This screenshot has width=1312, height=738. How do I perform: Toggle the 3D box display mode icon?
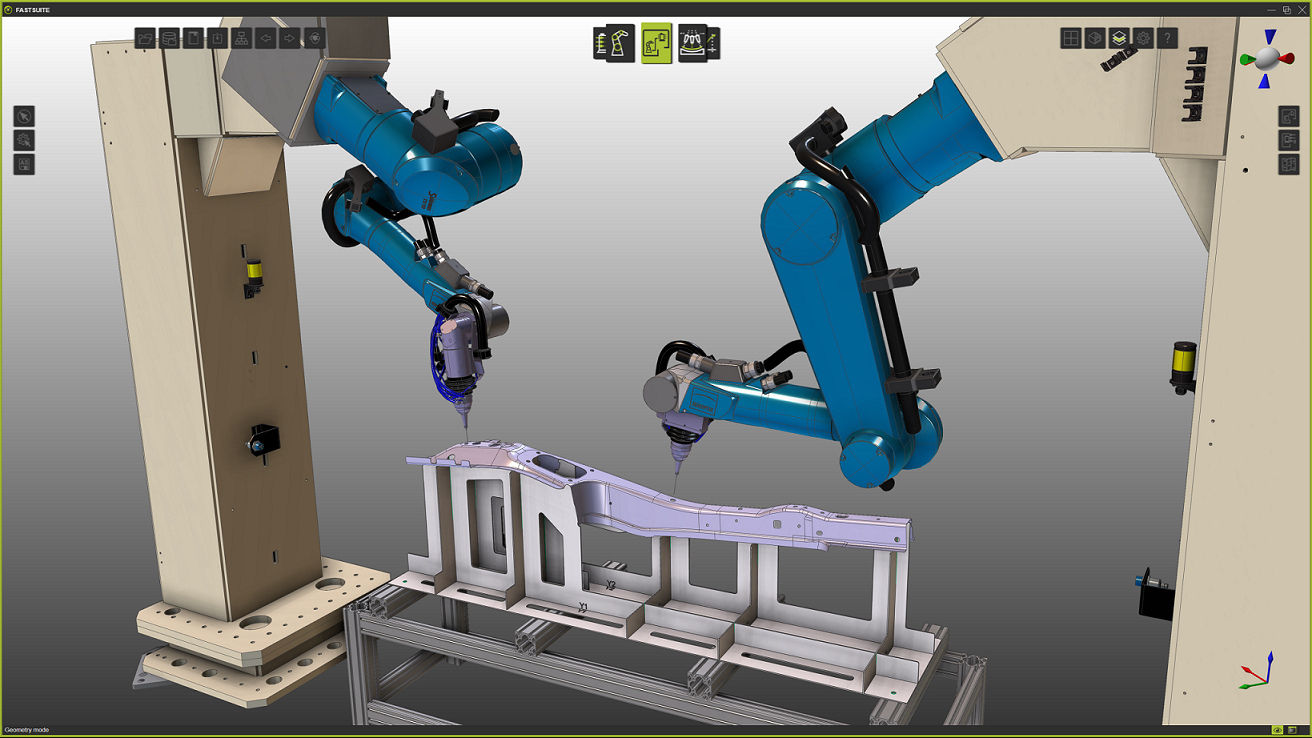[x=1095, y=39]
